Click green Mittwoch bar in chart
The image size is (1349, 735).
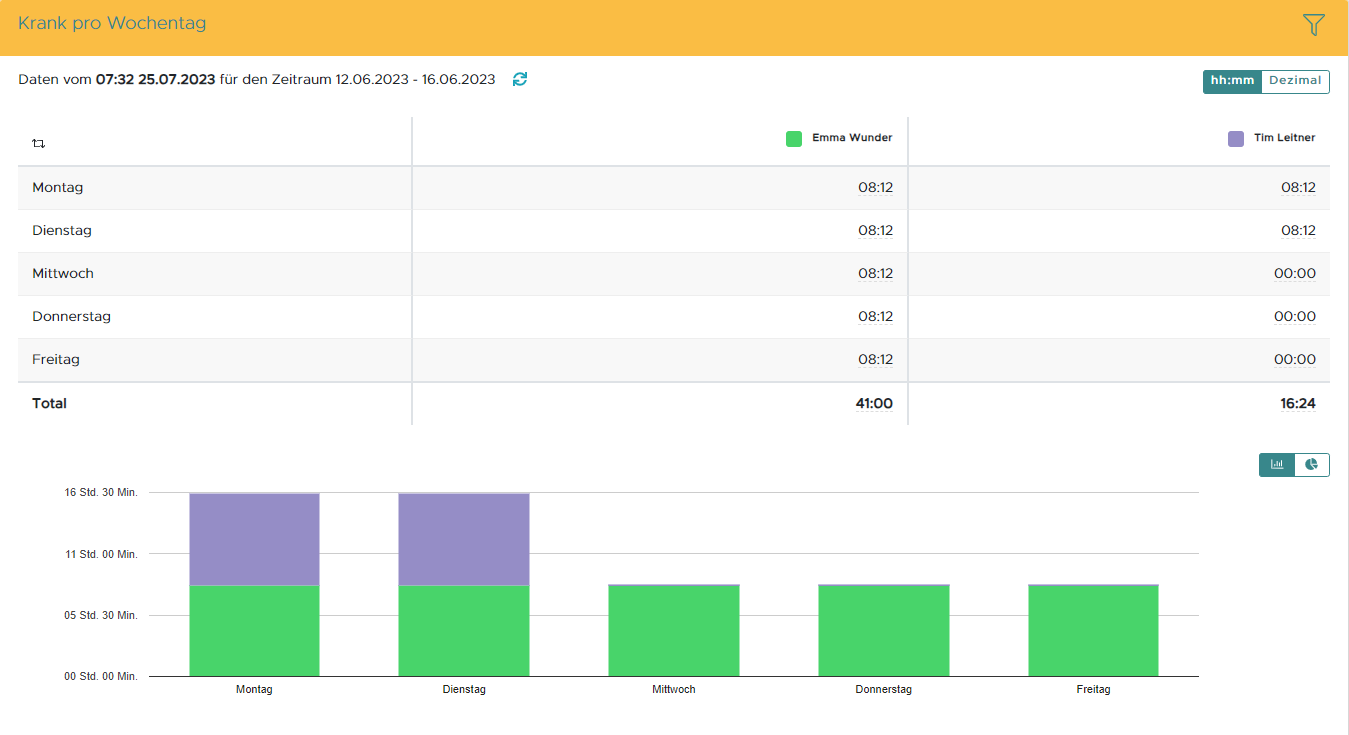point(673,630)
